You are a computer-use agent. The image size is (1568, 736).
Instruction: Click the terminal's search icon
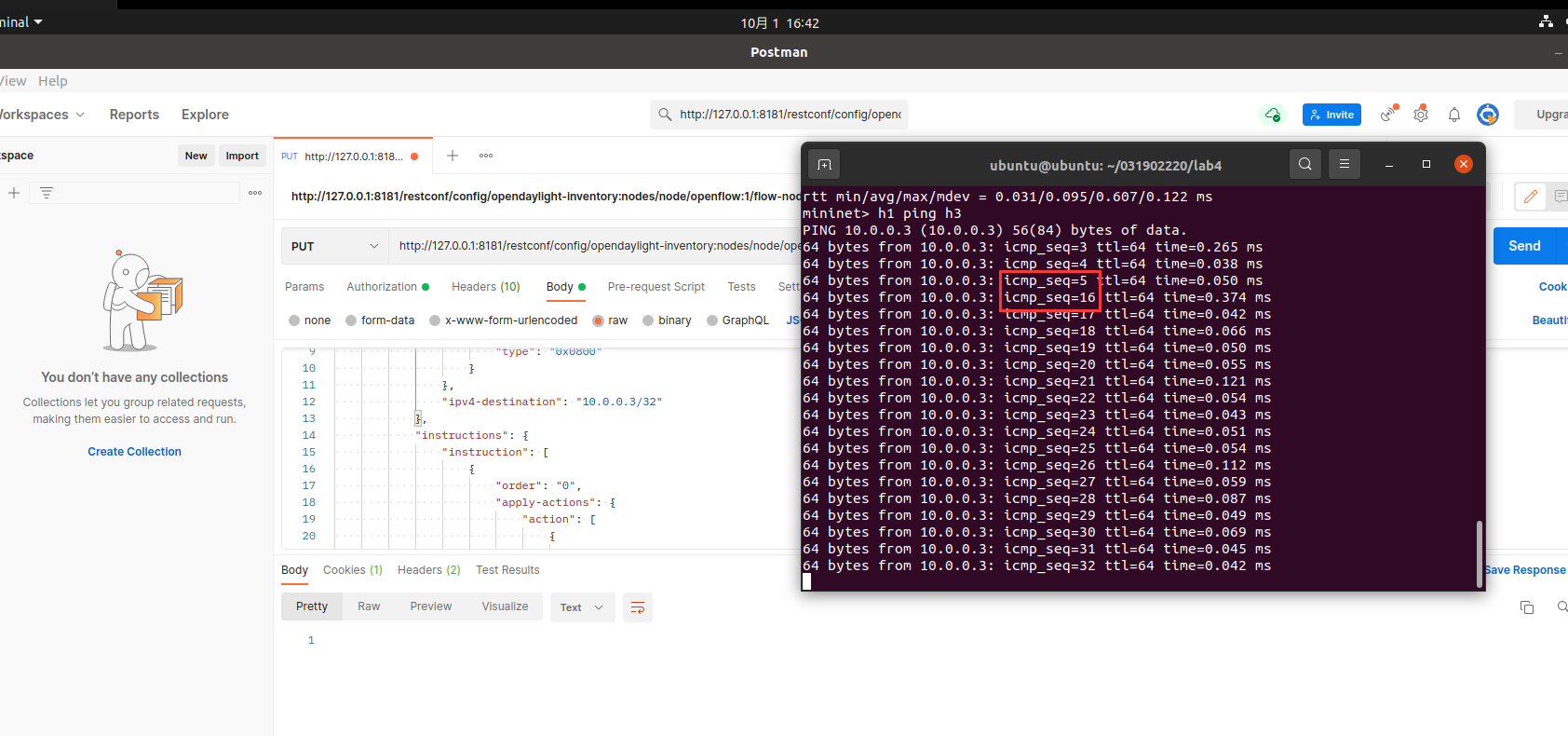click(1305, 165)
